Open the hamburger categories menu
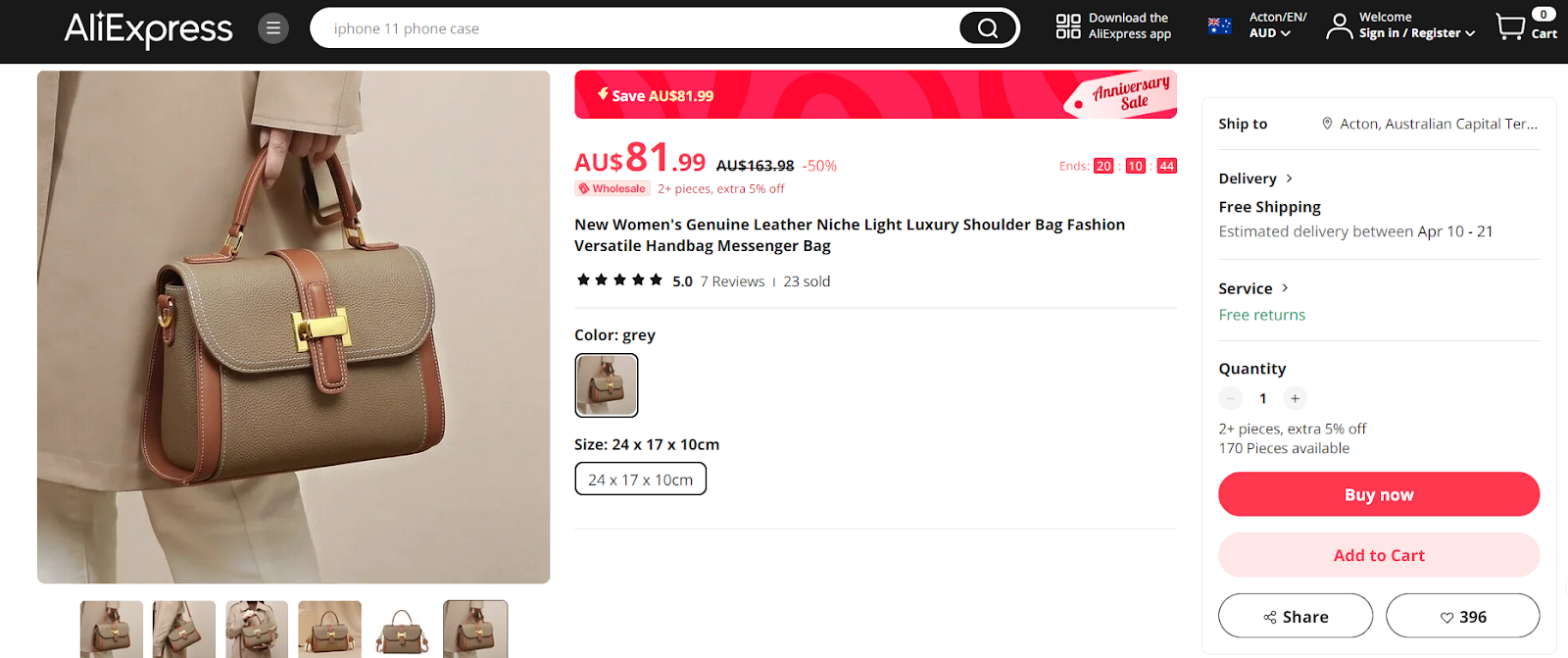 click(273, 28)
